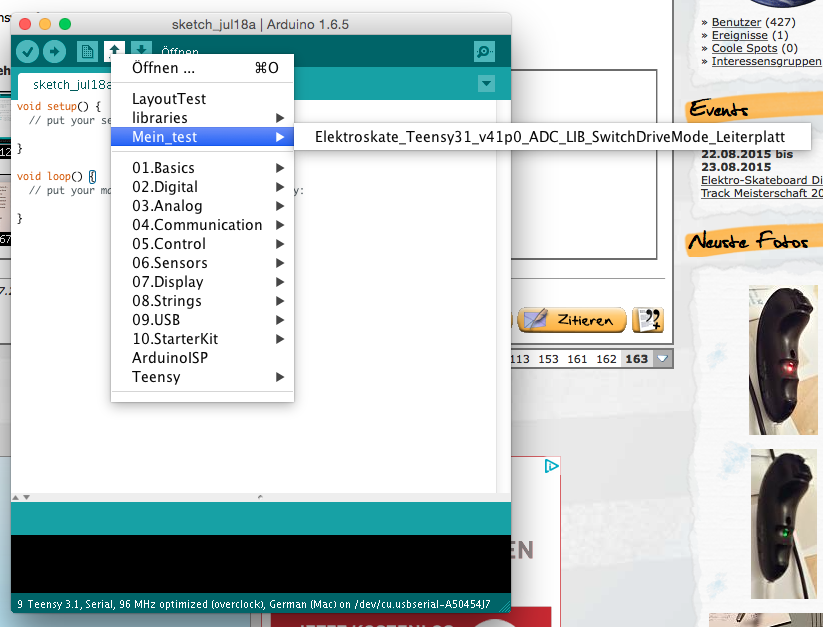This screenshot has width=823, height=627.
Task: Click the AdChoices icon on the advertisement
Action: (551, 466)
